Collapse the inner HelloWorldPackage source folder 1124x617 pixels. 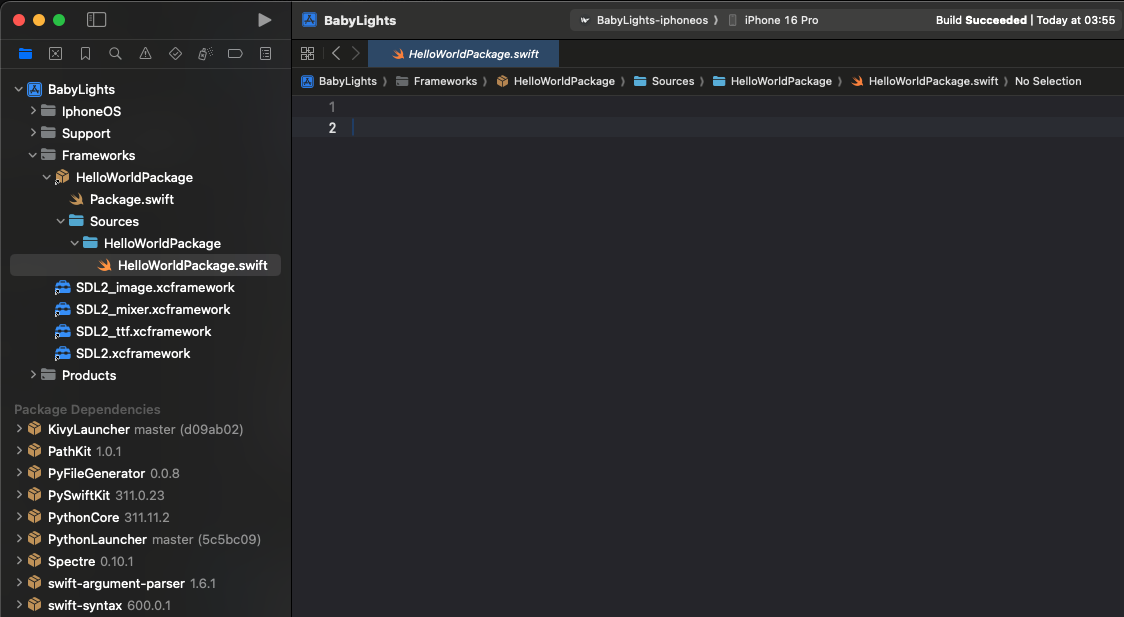pos(75,244)
